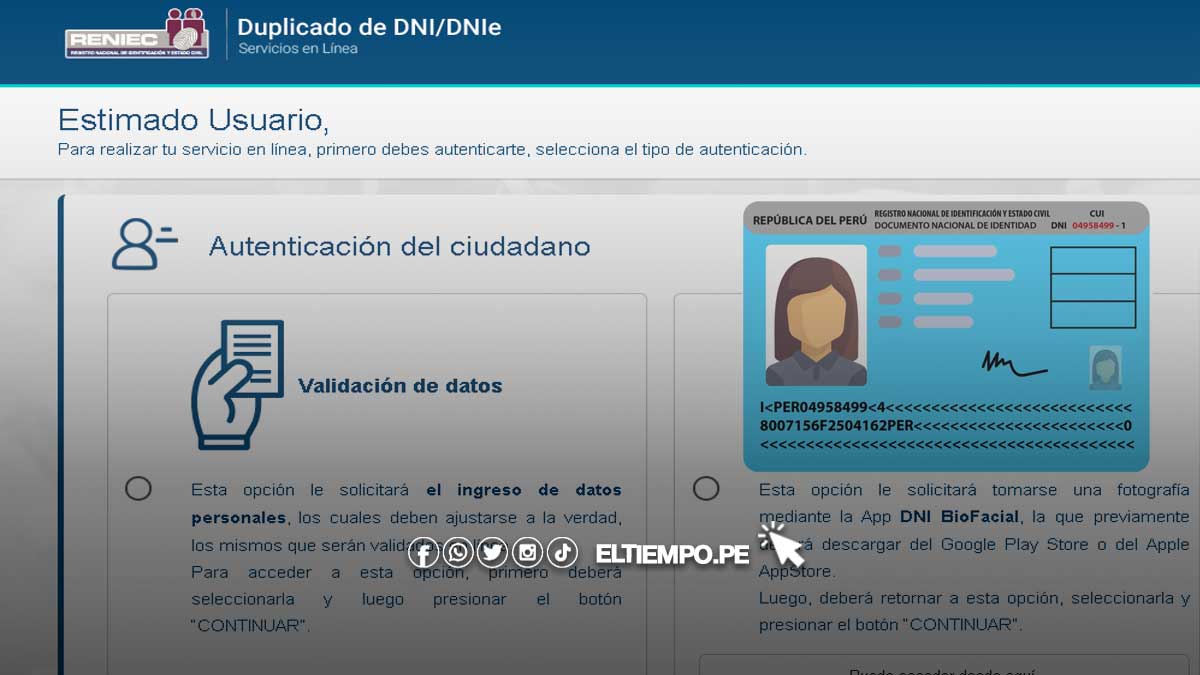
Task: Click the "Servicios en Línea" subtitle
Action: click(297, 49)
